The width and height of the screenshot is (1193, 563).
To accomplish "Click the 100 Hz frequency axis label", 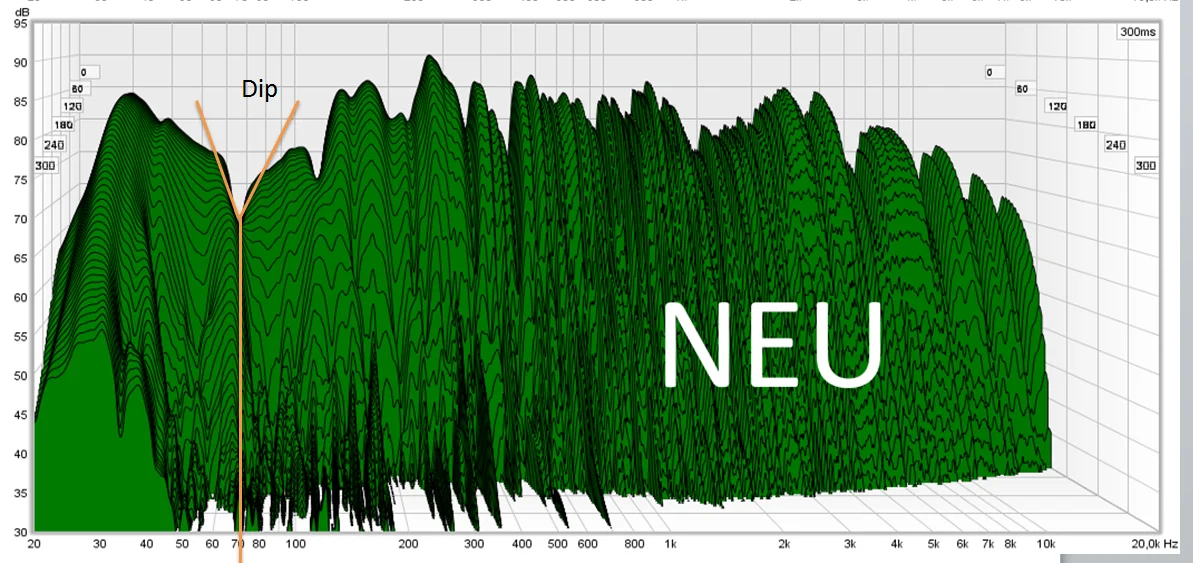I will [x=296, y=544].
